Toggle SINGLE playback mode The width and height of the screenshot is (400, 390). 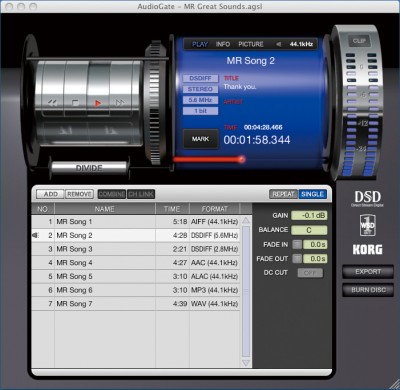(x=312, y=194)
